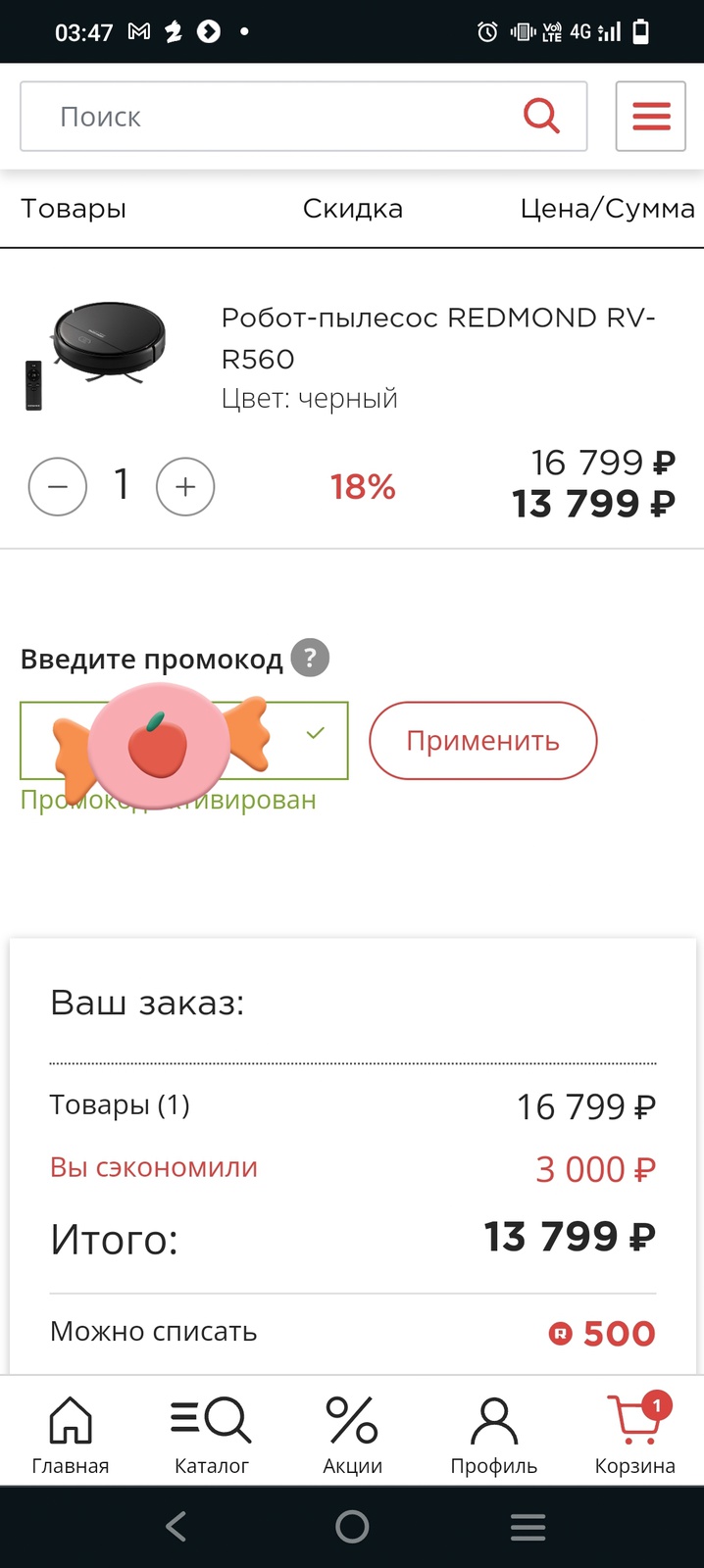Open Робот-пылесос REDMOND RV-R560 product link
This screenshot has width=704, height=1568.
point(437,337)
